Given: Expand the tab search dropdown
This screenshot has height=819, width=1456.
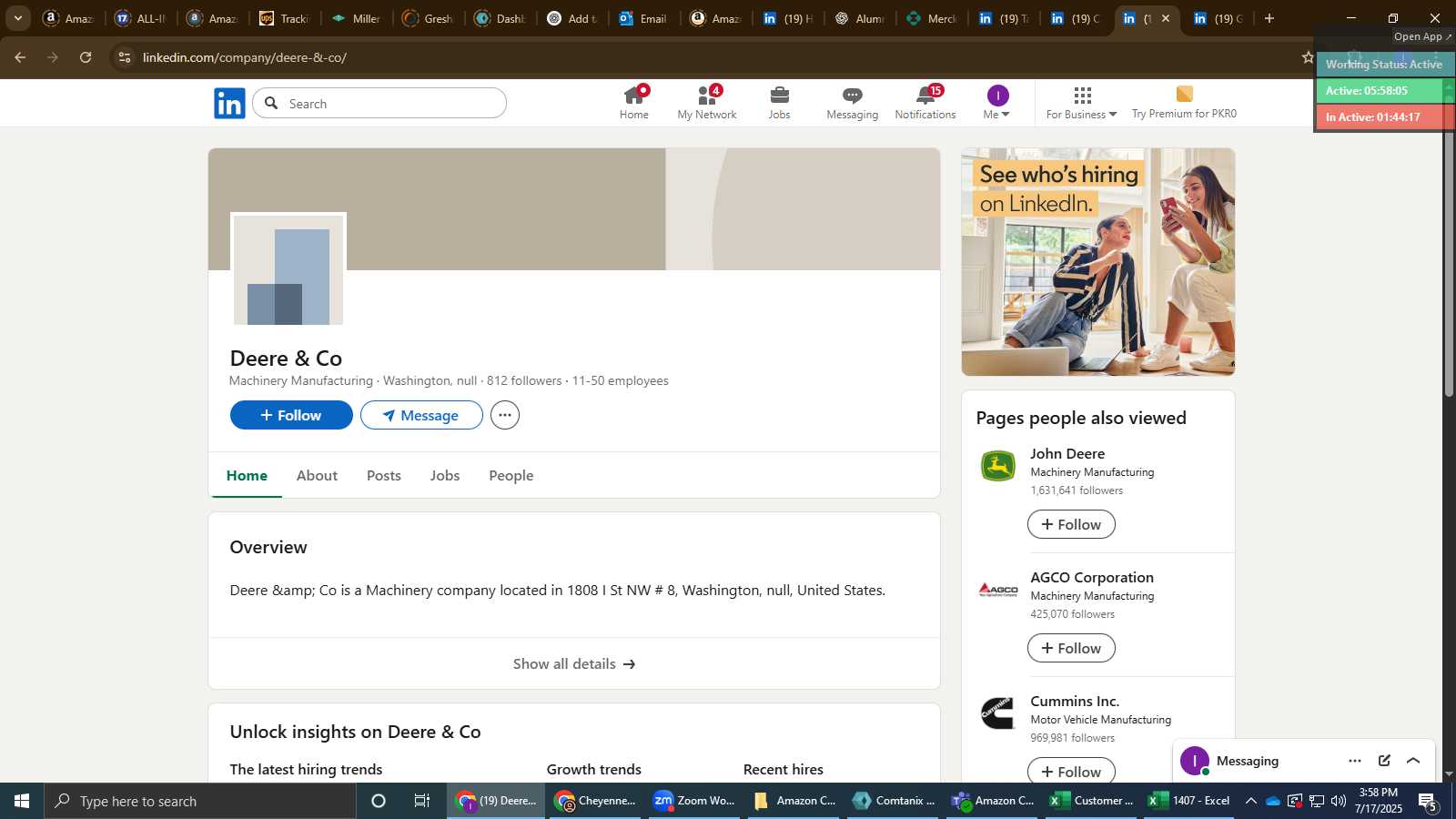Looking at the screenshot, I should coord(17,18).
